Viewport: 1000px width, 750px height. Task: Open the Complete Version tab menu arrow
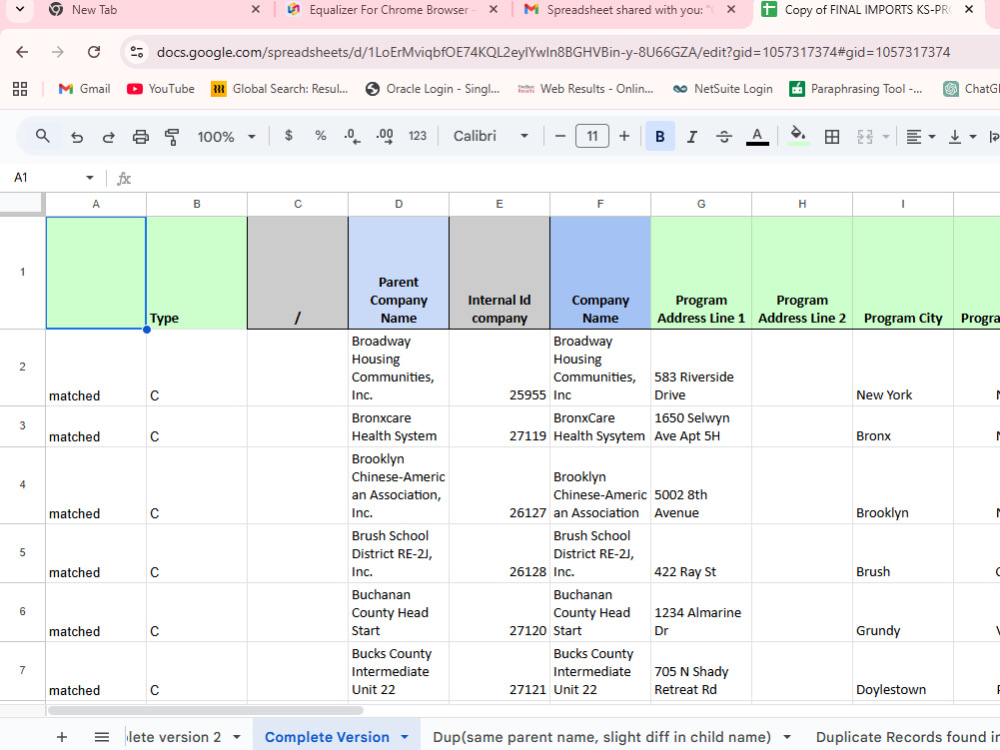(x=405, y=737)
